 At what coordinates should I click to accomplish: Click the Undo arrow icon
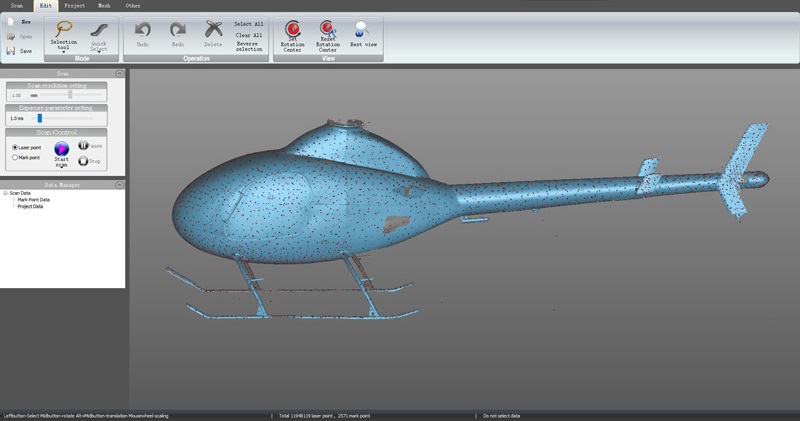(143, 31)
